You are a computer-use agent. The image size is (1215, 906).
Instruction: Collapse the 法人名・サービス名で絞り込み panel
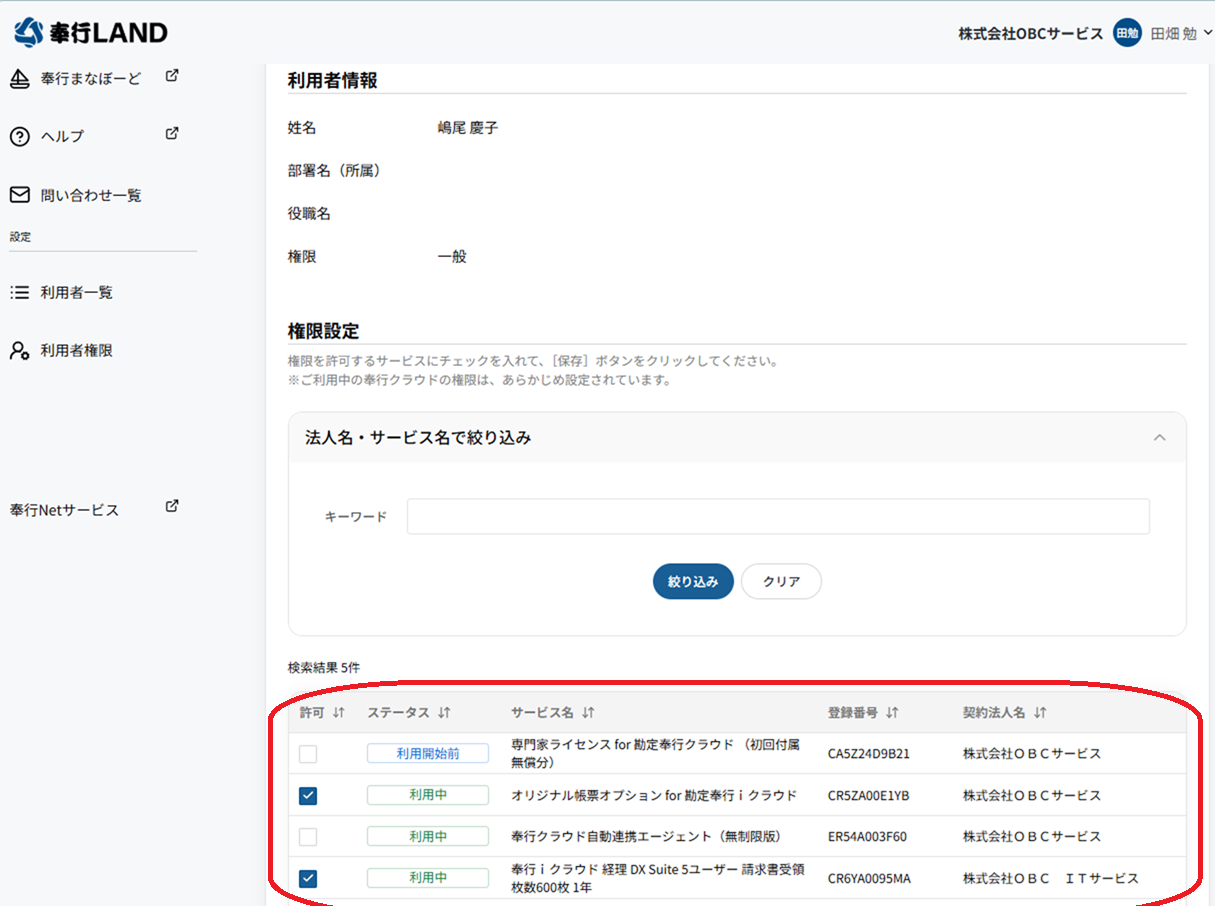pos(1160,438)
